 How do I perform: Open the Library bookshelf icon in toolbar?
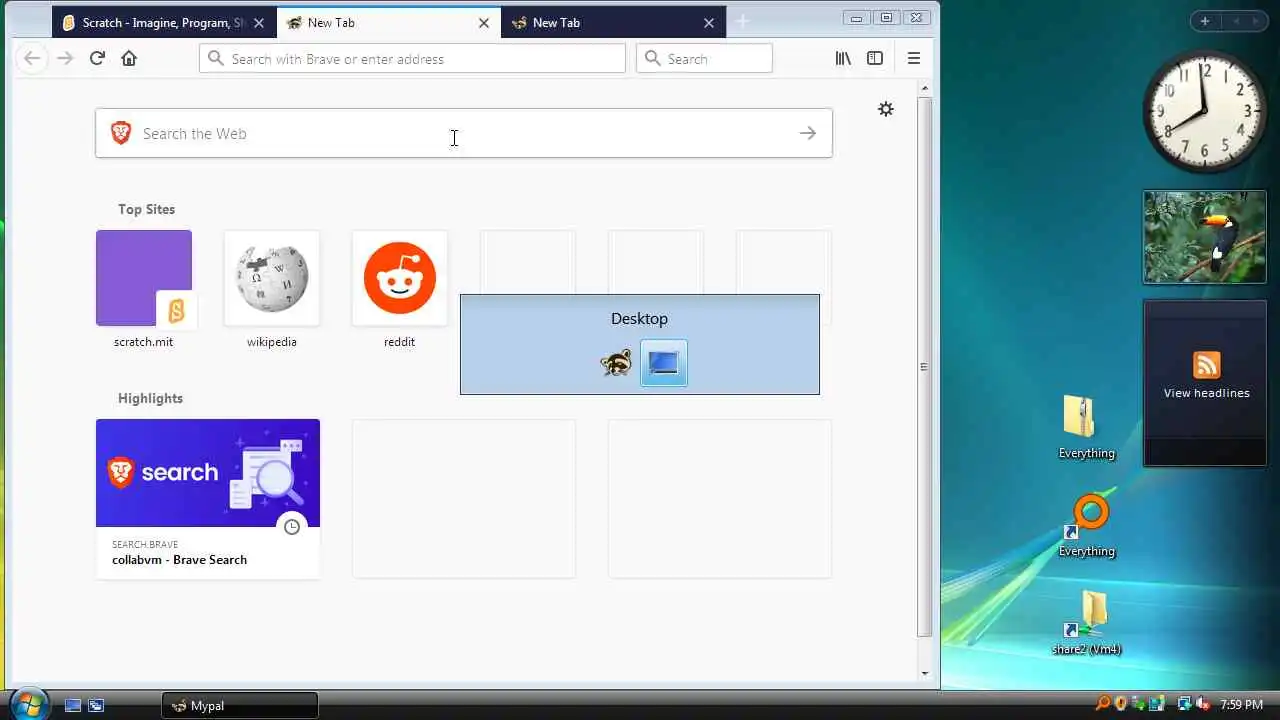[843, 58]
